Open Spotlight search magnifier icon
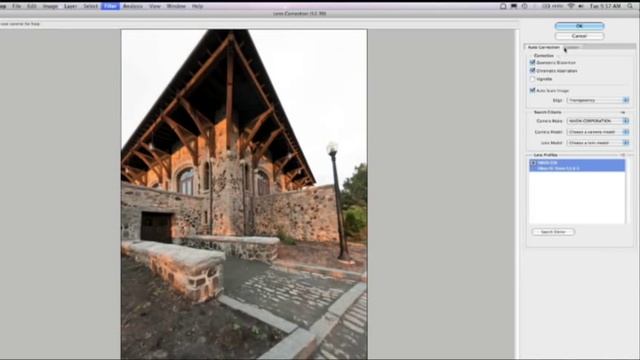The height and width of the screenshot is (360, 640). [630, 6]
